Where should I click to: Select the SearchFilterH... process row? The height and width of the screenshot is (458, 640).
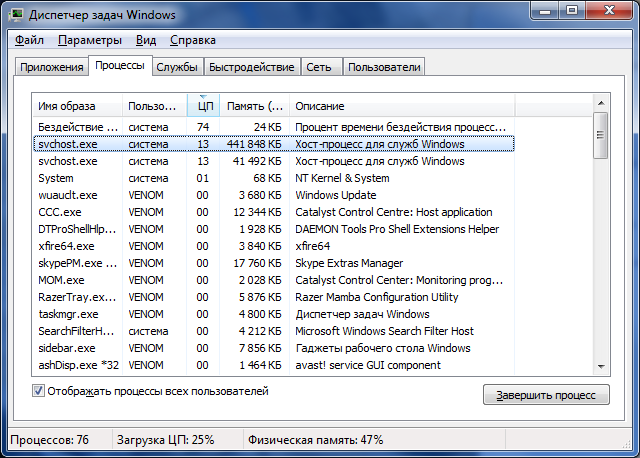273,331
